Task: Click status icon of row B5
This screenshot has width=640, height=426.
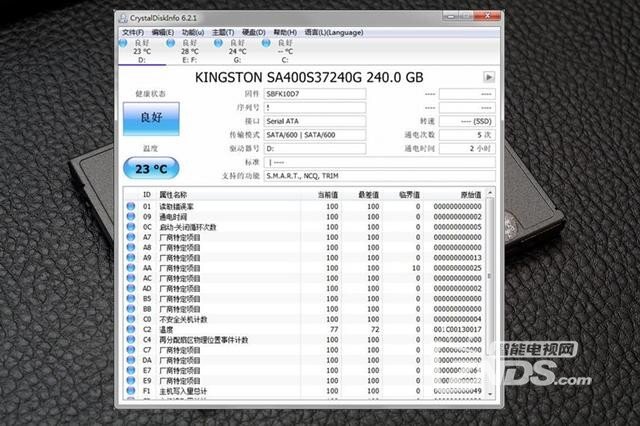Action: (131, 298)
